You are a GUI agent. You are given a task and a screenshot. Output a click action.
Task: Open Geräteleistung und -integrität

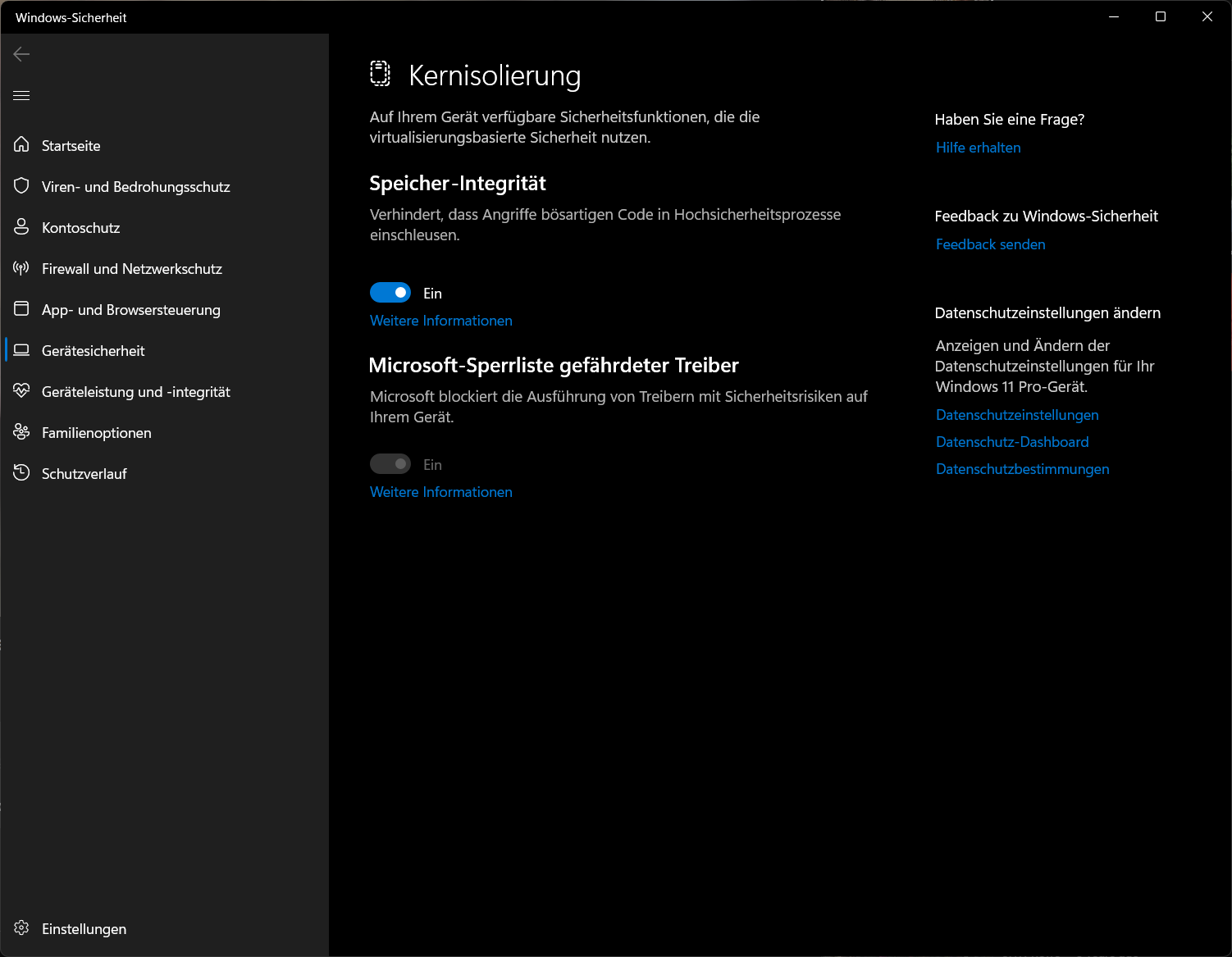point(164,391)
